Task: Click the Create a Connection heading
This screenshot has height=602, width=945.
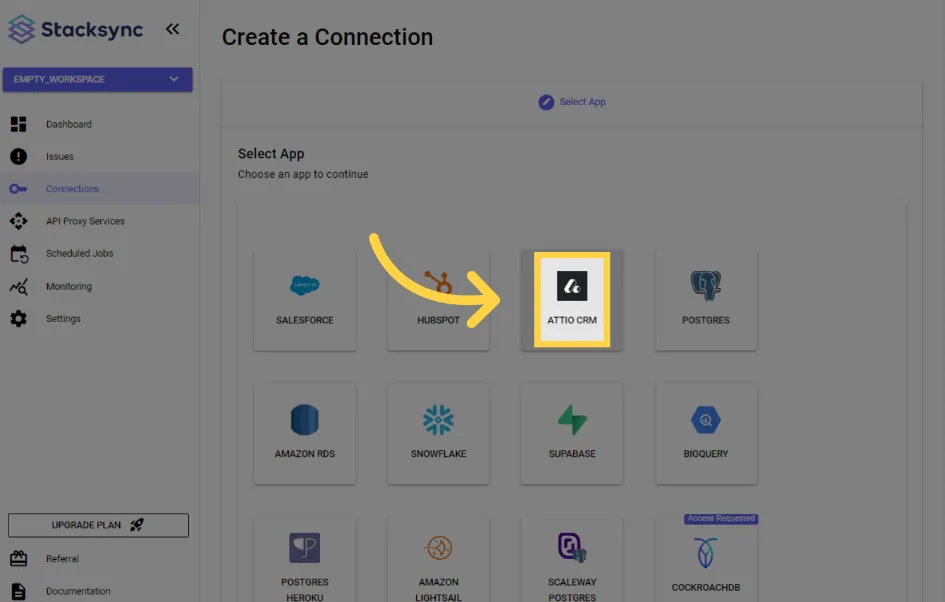Action: coord(327,37)
